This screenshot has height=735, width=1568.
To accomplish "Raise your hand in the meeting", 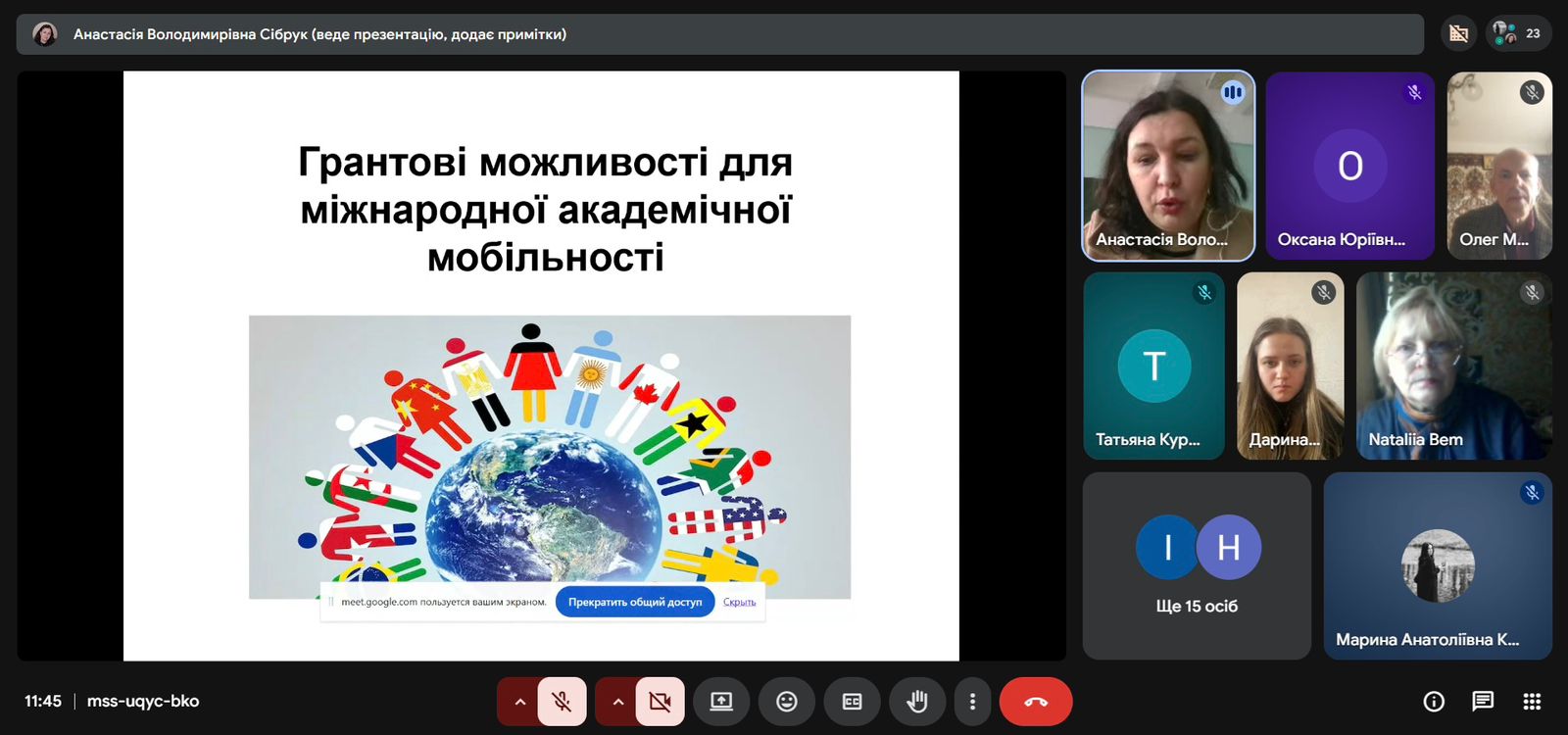I will point(916,702).
